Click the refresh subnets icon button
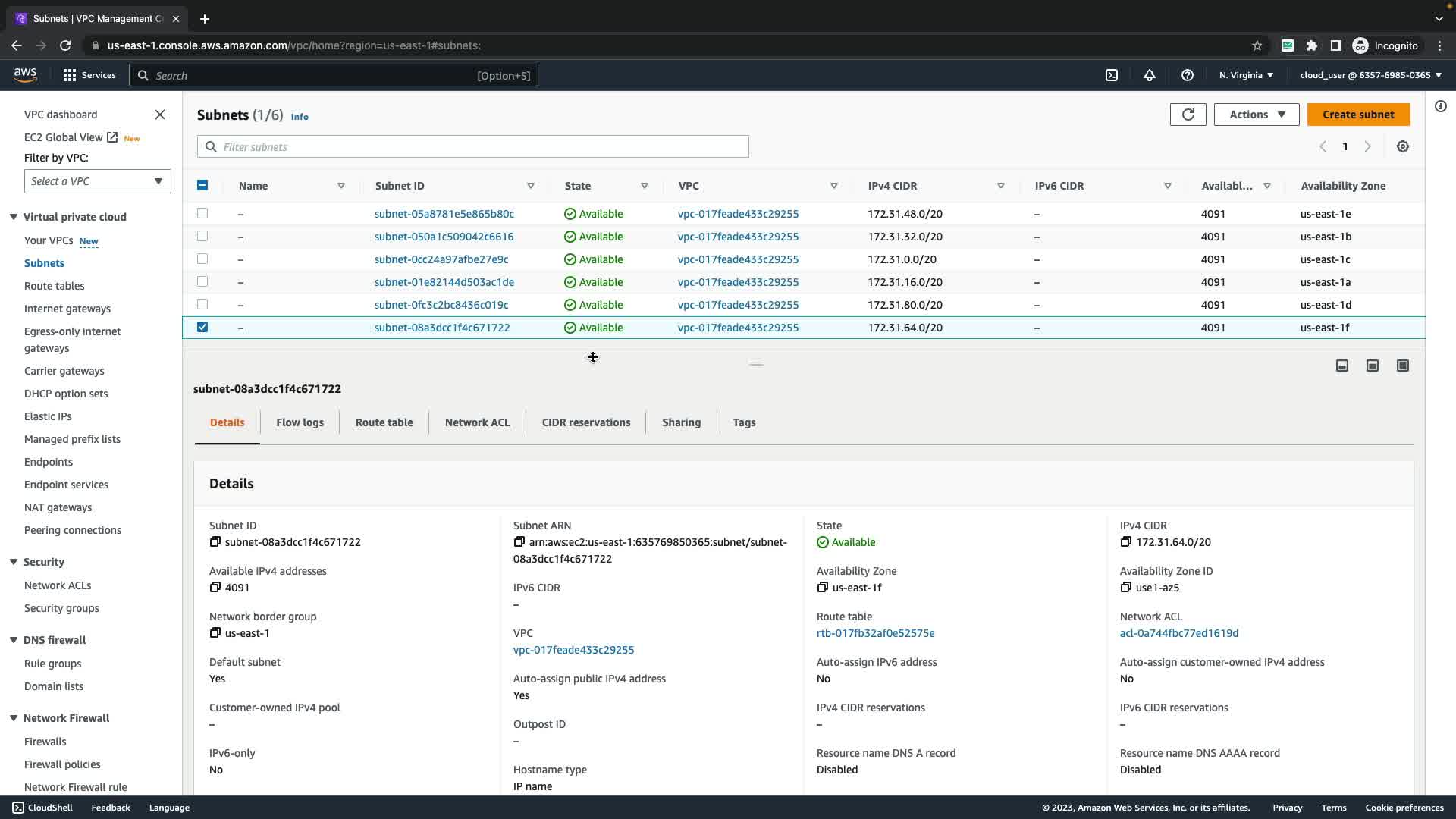 (1188, 115)
